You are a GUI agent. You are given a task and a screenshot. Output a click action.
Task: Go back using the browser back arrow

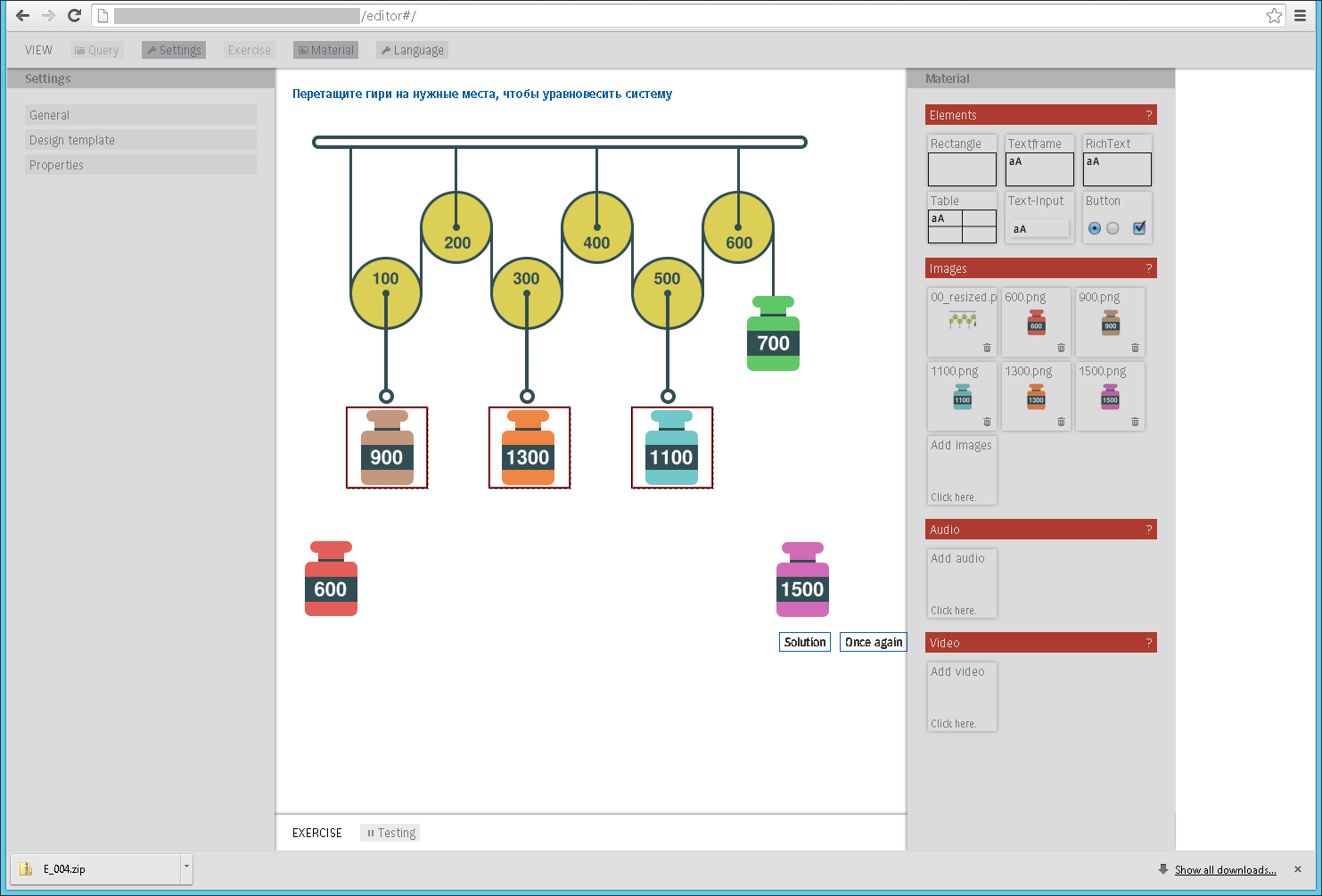(x=23, y=15)
